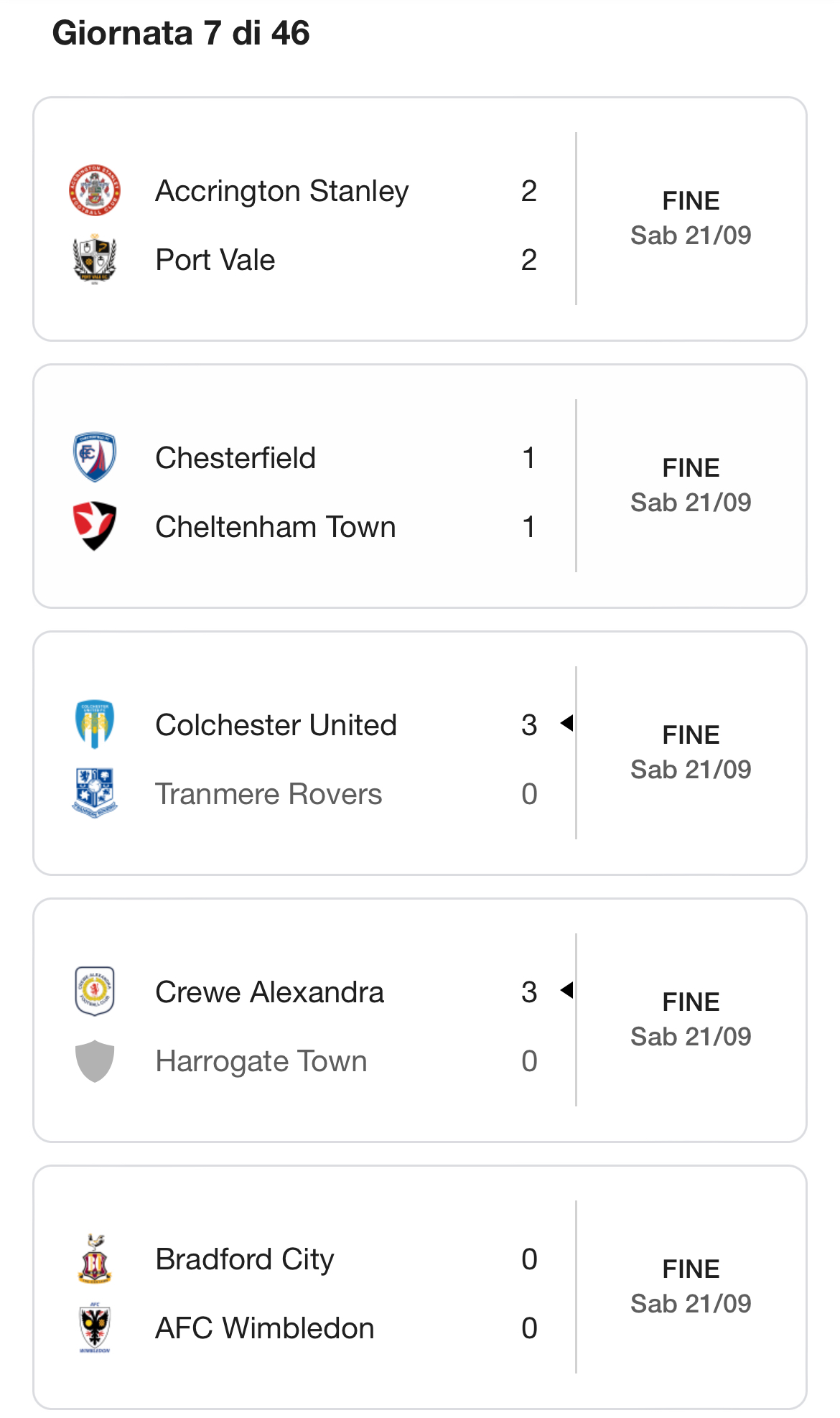Select the AFC Wimbledon team name
Image resolution: width=840 pixels, height=1418 pixels.
(265, 1328)
